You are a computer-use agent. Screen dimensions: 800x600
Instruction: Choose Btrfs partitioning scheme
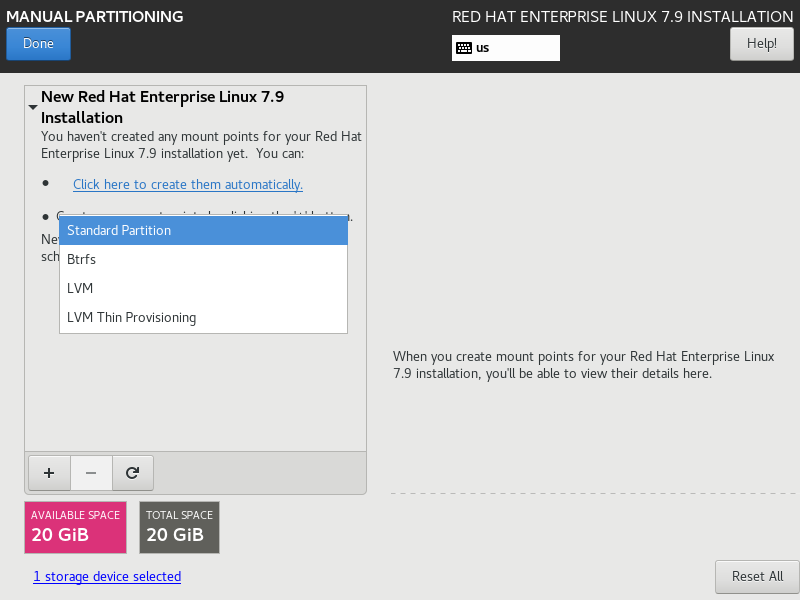click(204, 259)
